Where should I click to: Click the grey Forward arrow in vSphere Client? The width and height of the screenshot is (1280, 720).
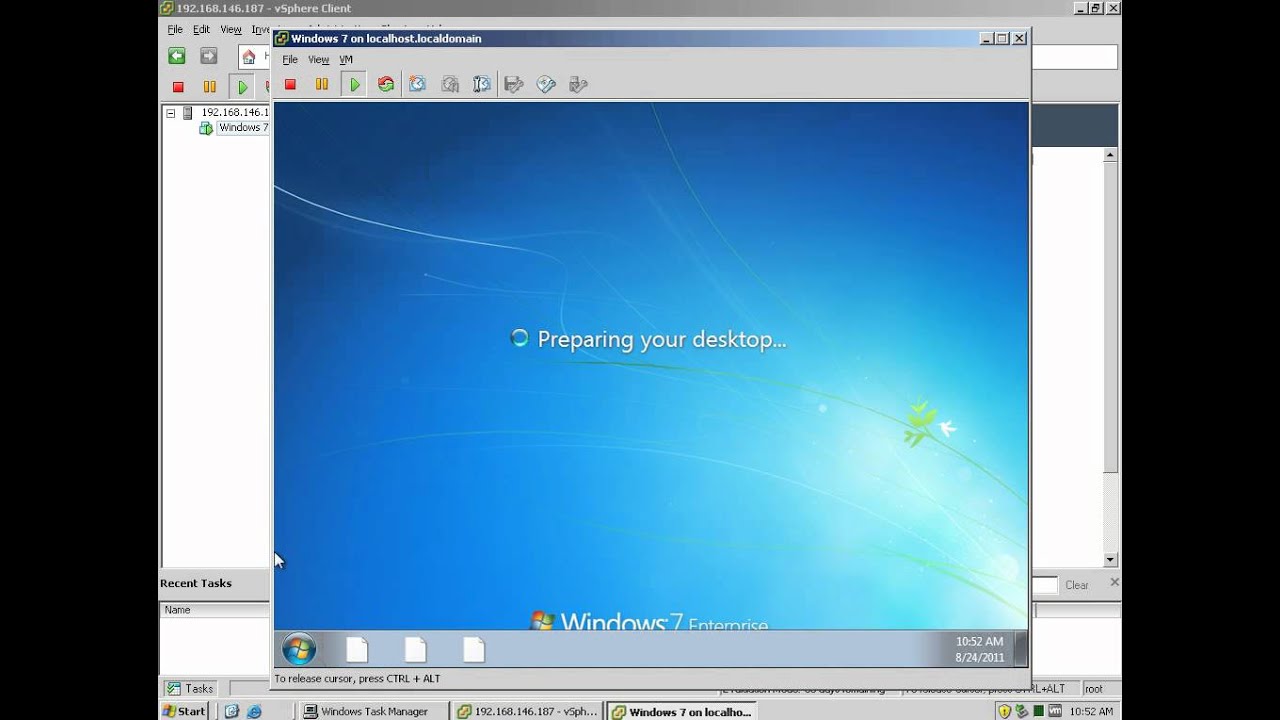click(x=208, y=57)
